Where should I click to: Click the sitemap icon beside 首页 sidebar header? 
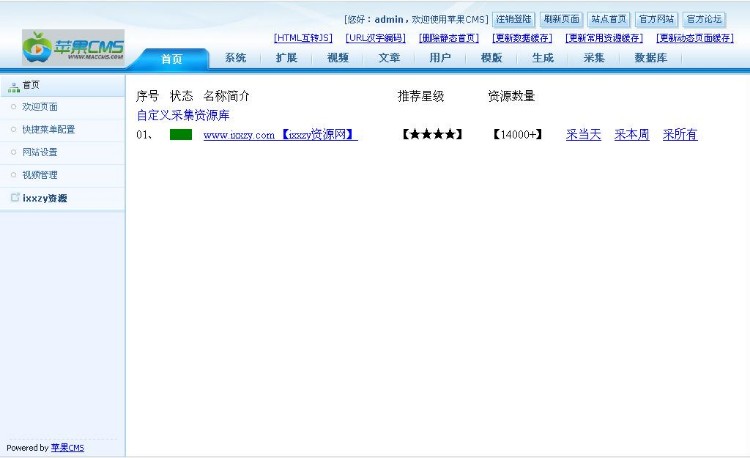coord(14,87)
